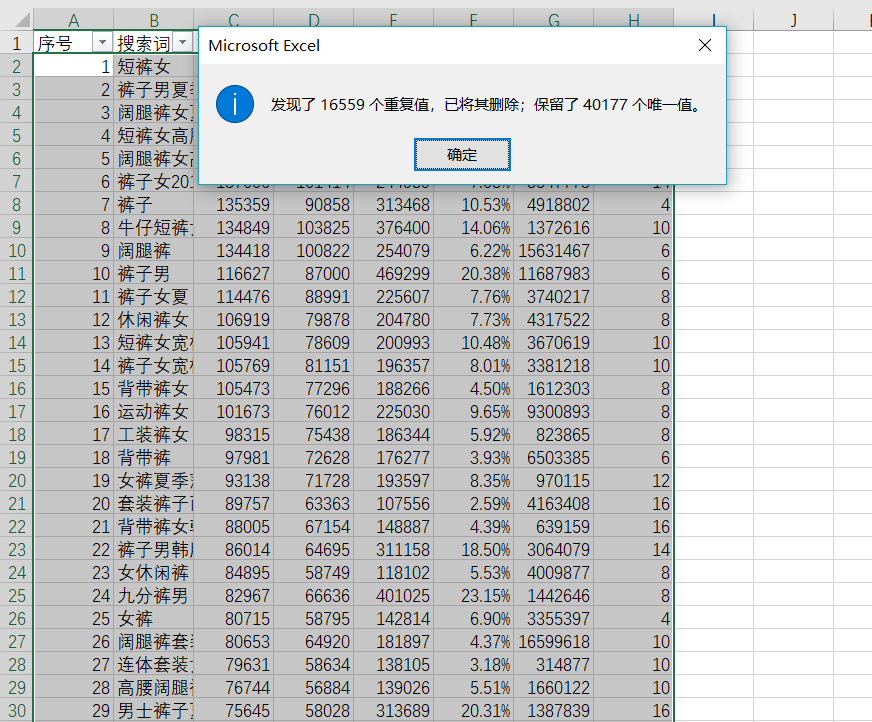
Task: Click the Select All corner triangle
Action: 22,21
